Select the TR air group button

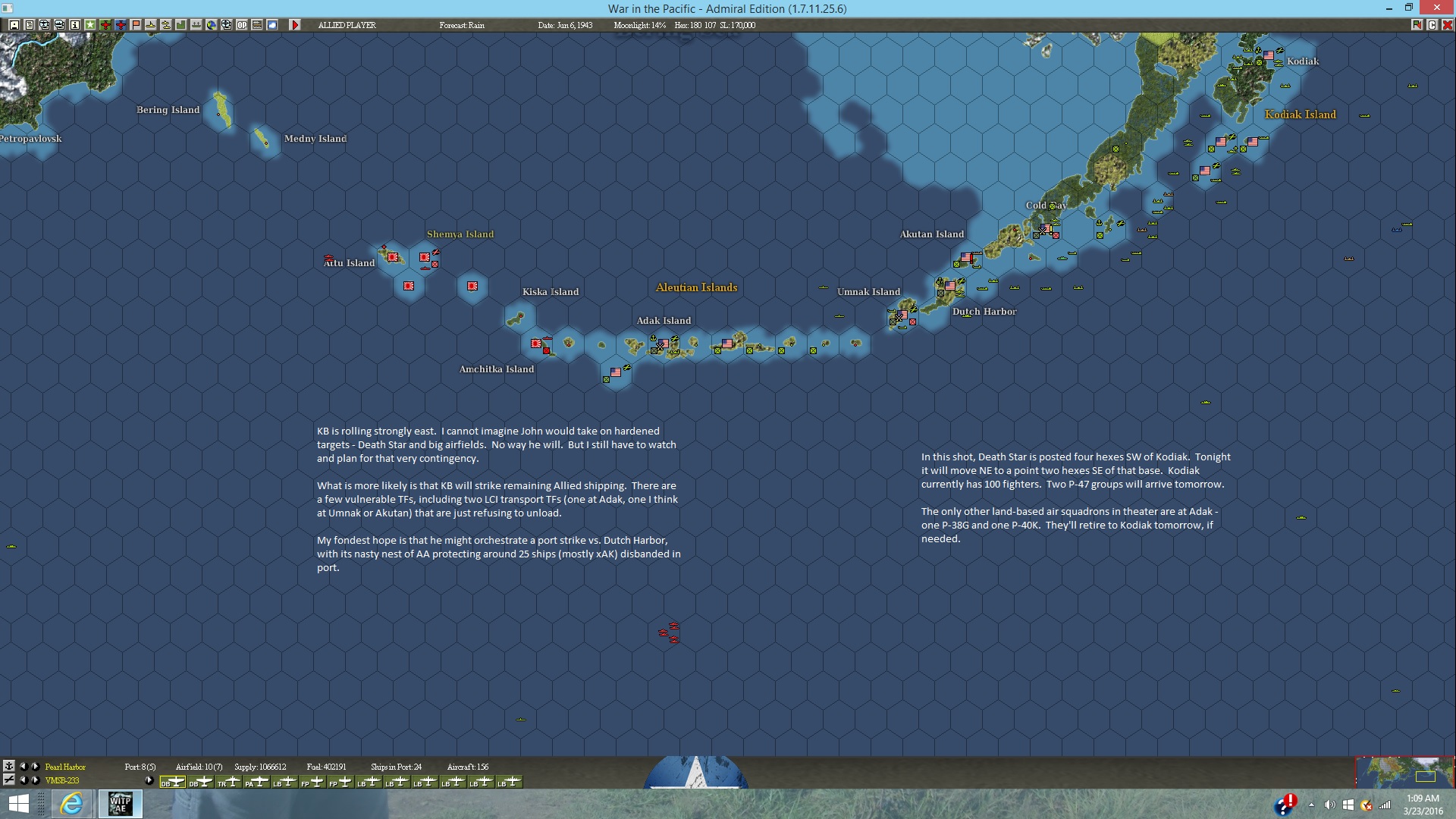(229, 782)
